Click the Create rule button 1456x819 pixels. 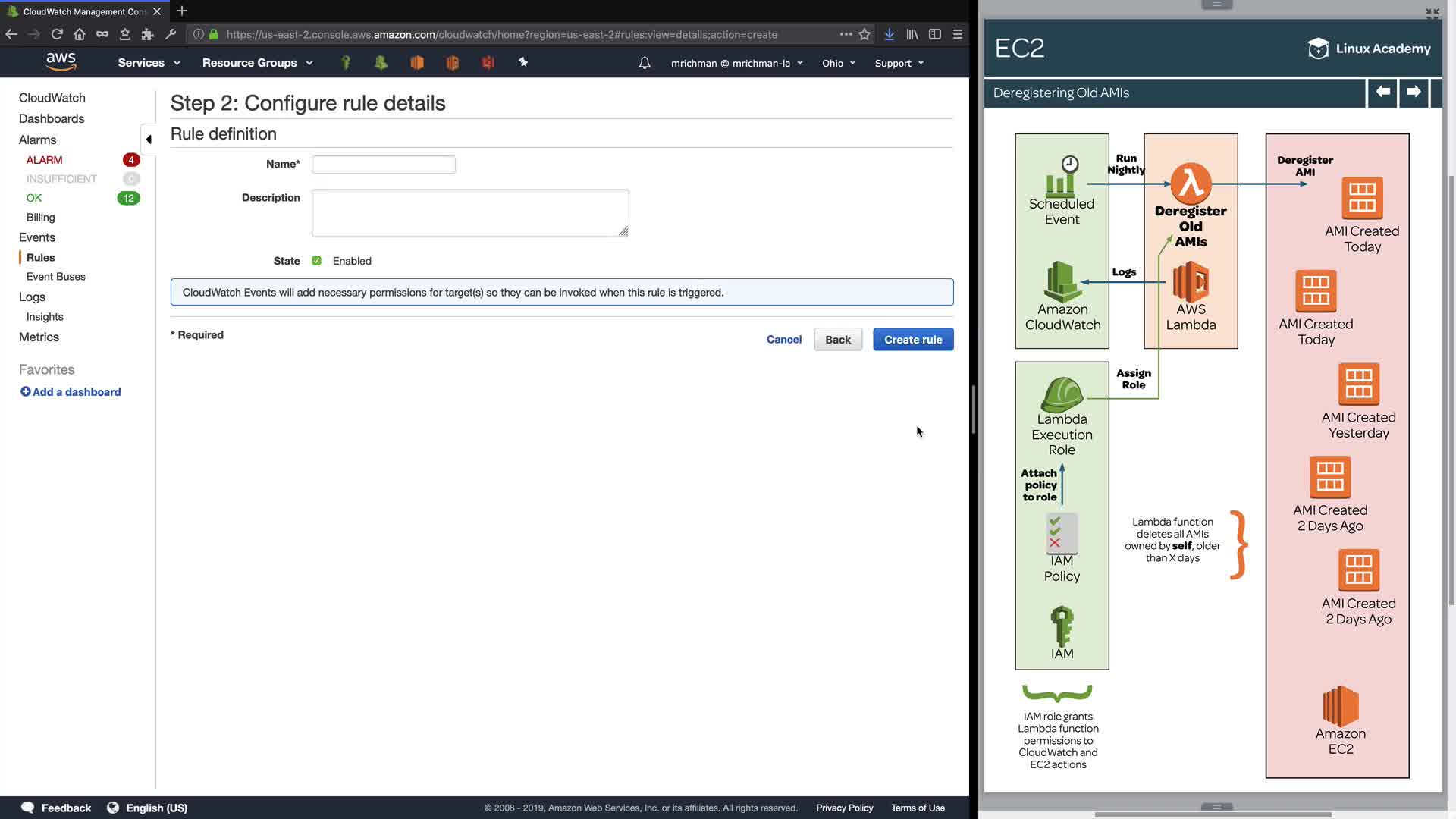pyautogui.click(x=913, y=340)
